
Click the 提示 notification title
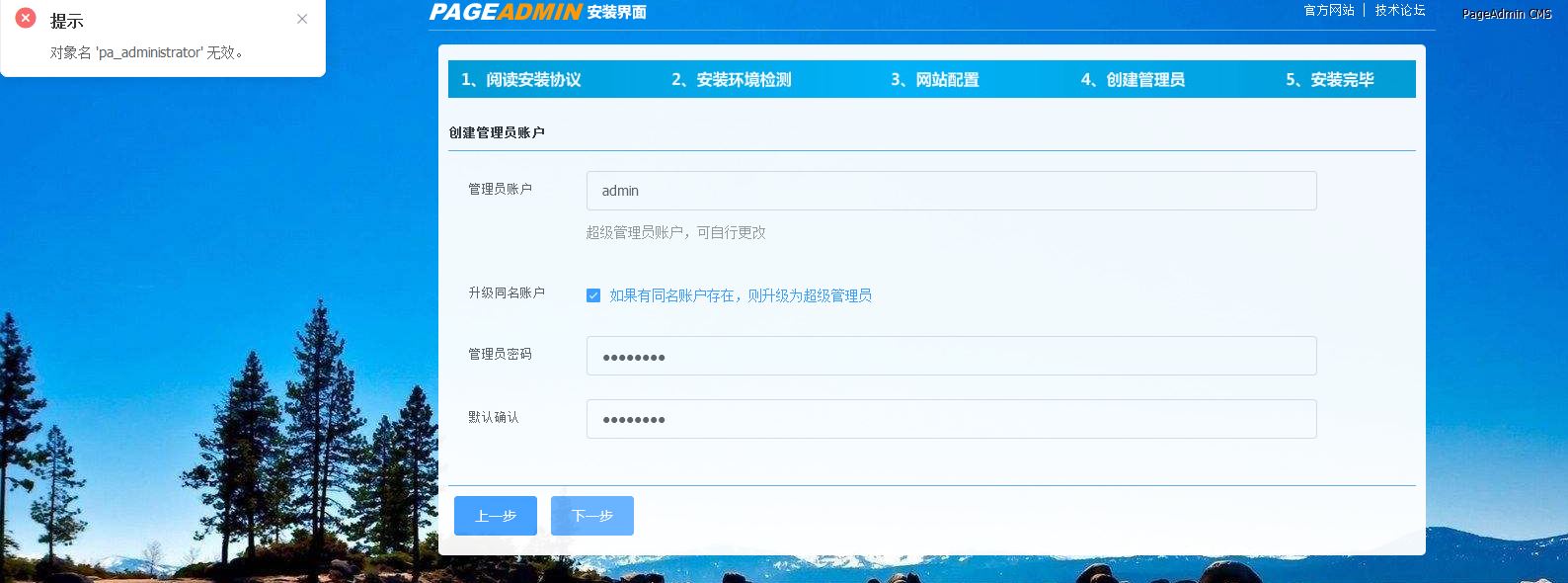tap(66, 21)
